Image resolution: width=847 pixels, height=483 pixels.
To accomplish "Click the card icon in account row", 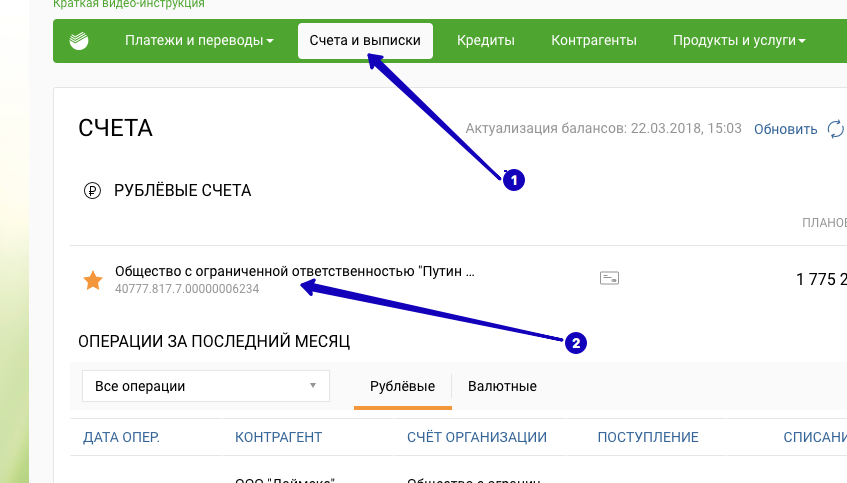I will pos(609,278).
